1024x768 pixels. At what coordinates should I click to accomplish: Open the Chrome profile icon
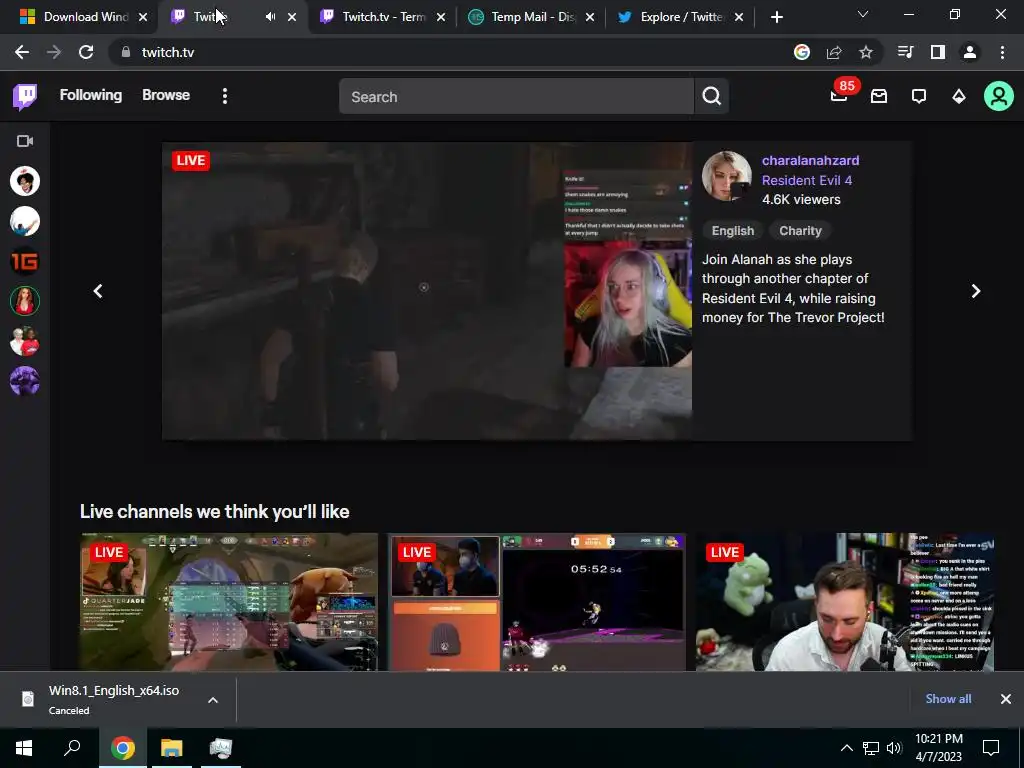click(970, 52)
